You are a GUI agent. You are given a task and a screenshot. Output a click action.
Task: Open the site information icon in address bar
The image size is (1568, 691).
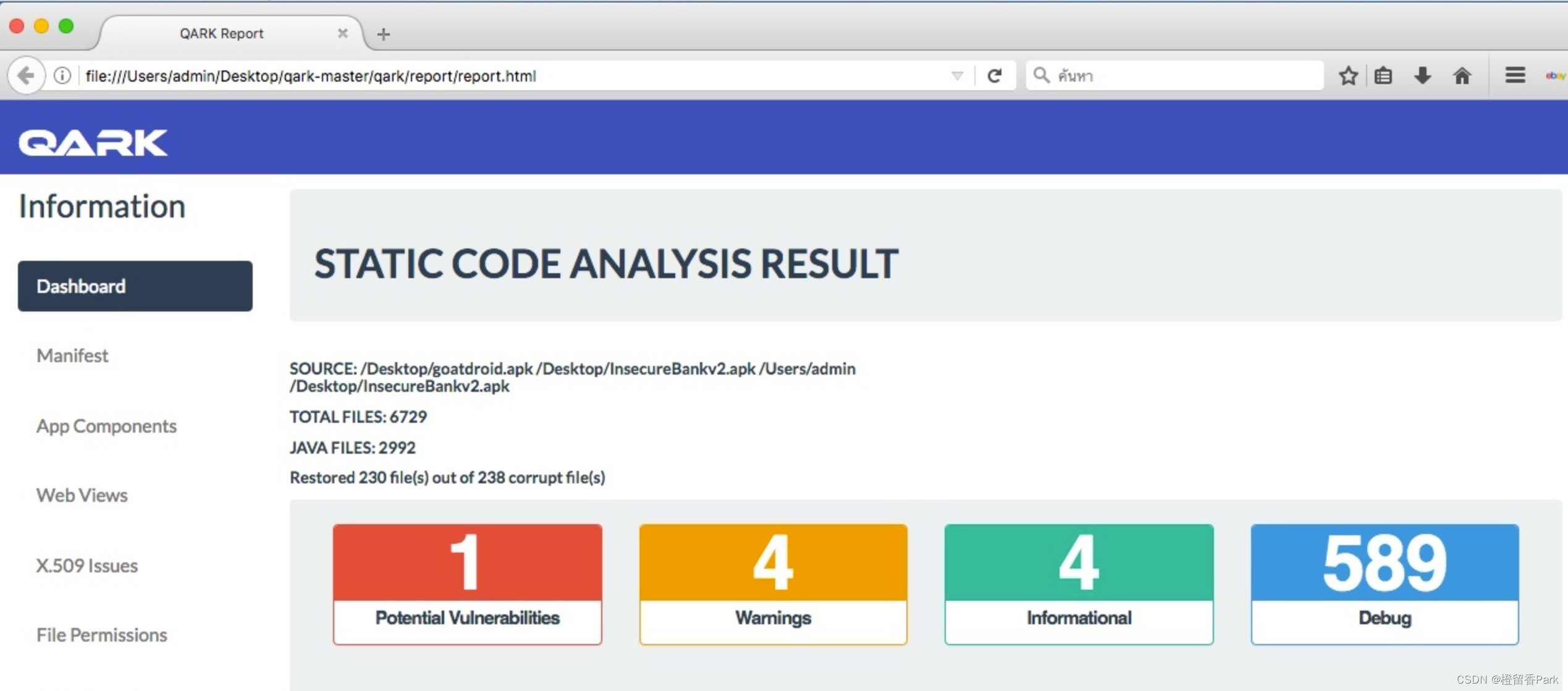[x=62, y=75]
